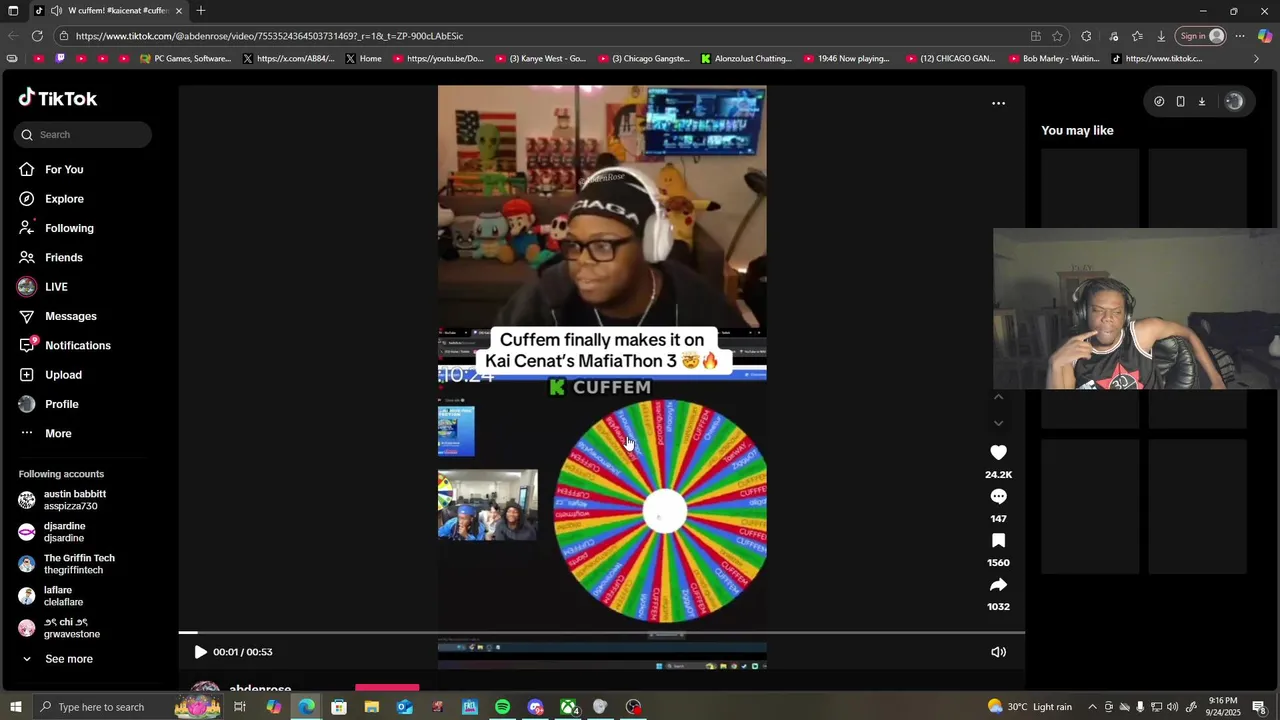Click Upload in the sidebar

click(x=63, y=375)
